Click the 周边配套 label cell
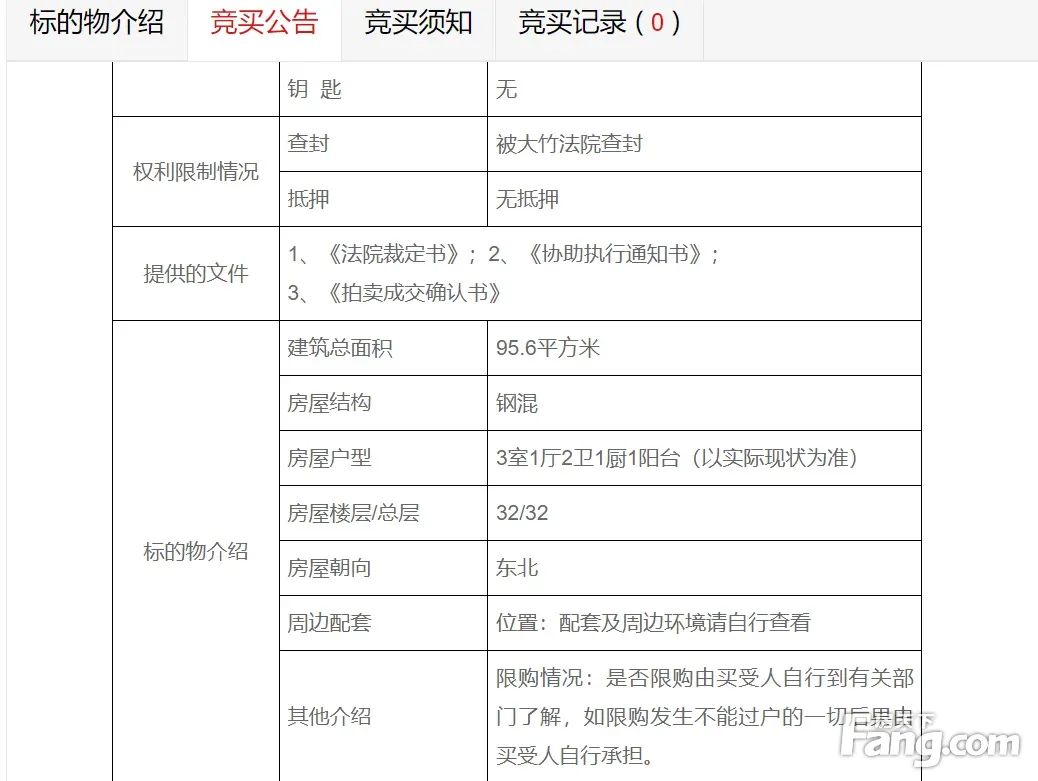The width and height of the screenshot is (1038, 781). coord(329,623)
